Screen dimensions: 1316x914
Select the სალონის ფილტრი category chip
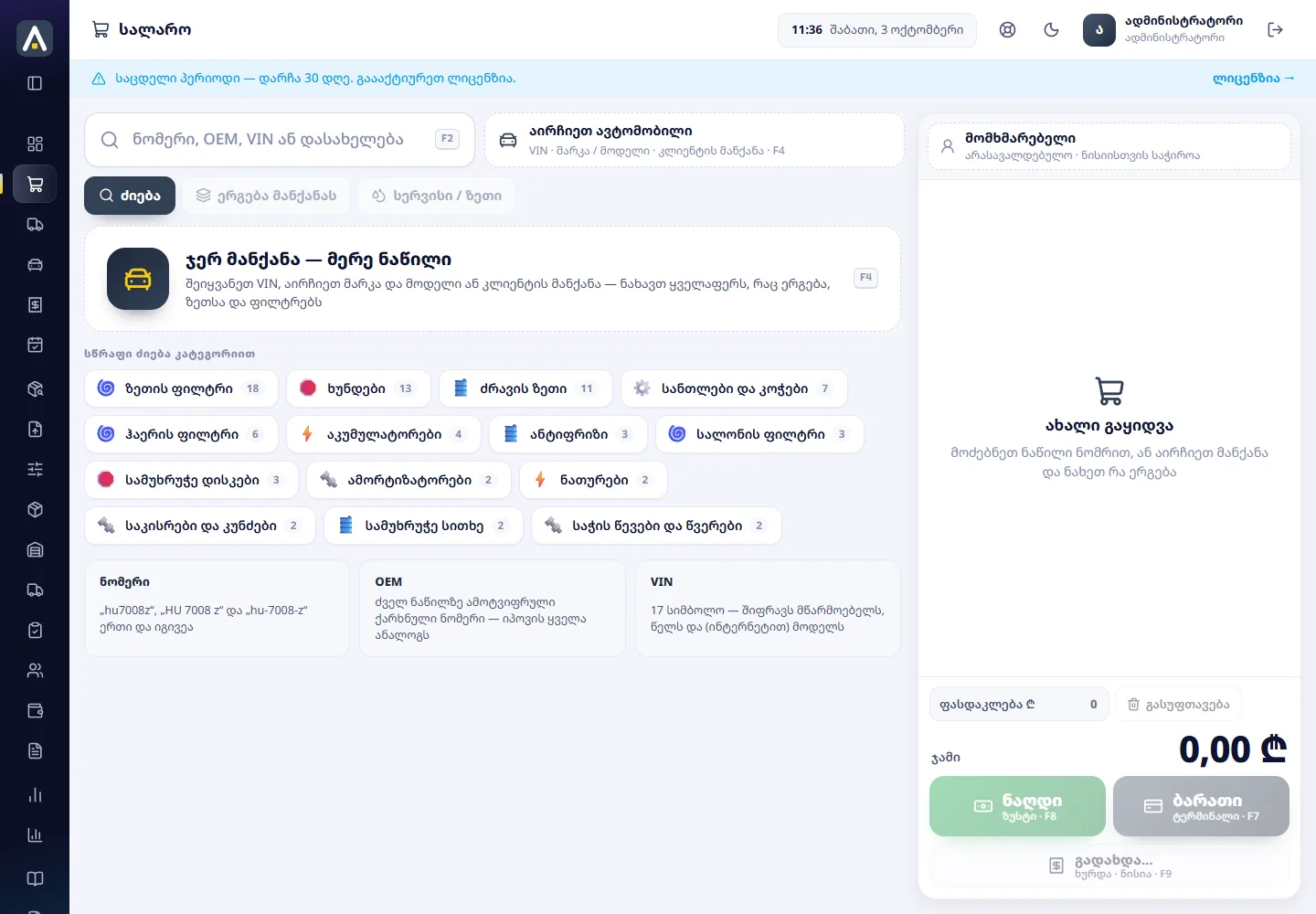pyautogui.click(x=759, y=434)
